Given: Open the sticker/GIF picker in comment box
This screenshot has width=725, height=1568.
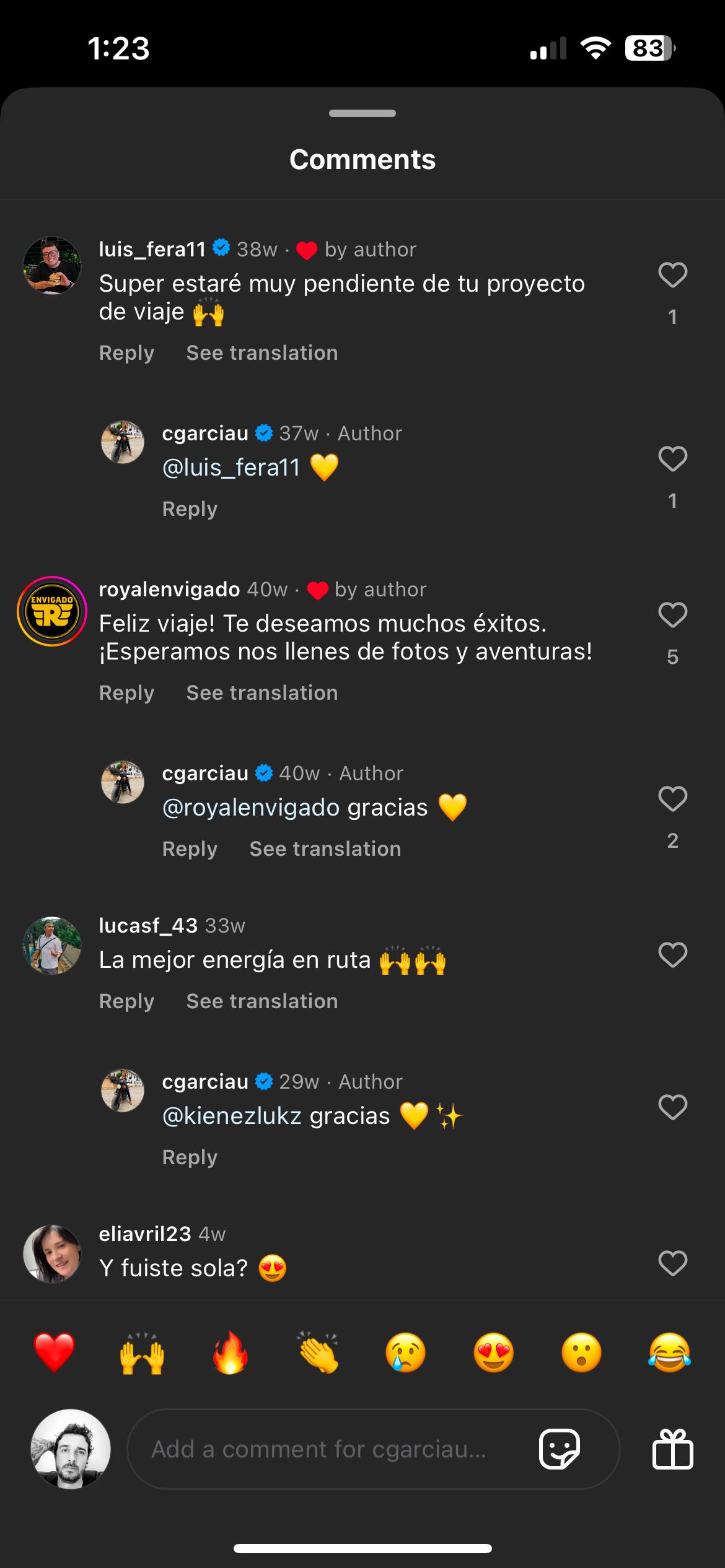Looking at the screenshot, I should [560, 1449].
